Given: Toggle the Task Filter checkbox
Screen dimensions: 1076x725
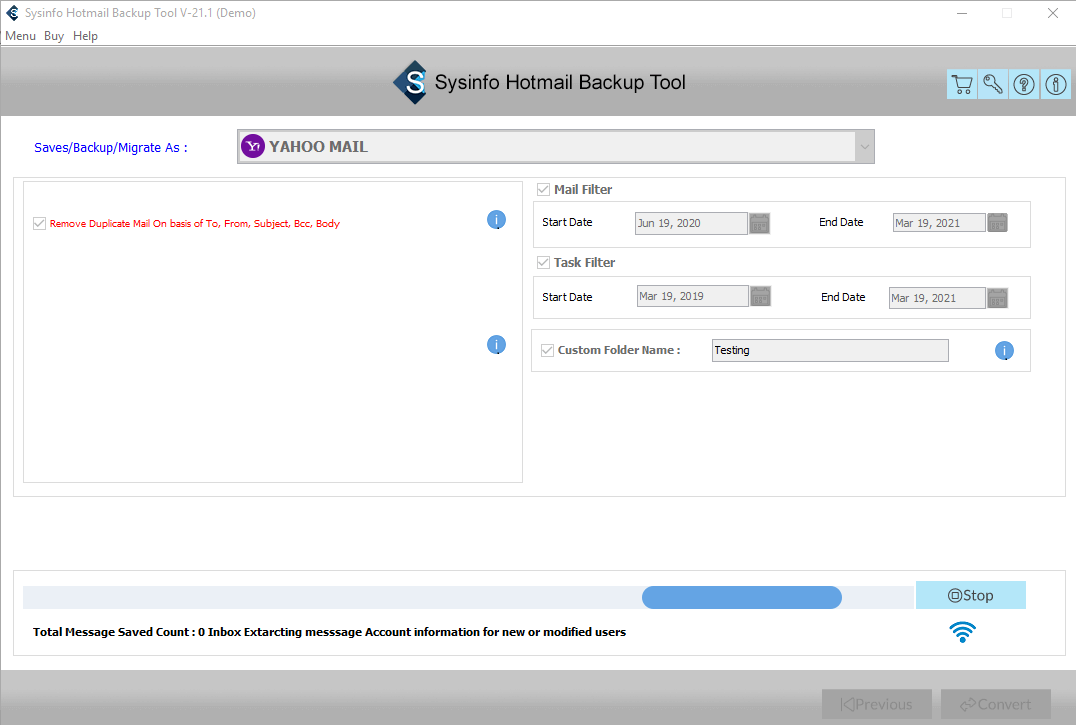Looking at the screenshot, I should [x=543, y=263].
